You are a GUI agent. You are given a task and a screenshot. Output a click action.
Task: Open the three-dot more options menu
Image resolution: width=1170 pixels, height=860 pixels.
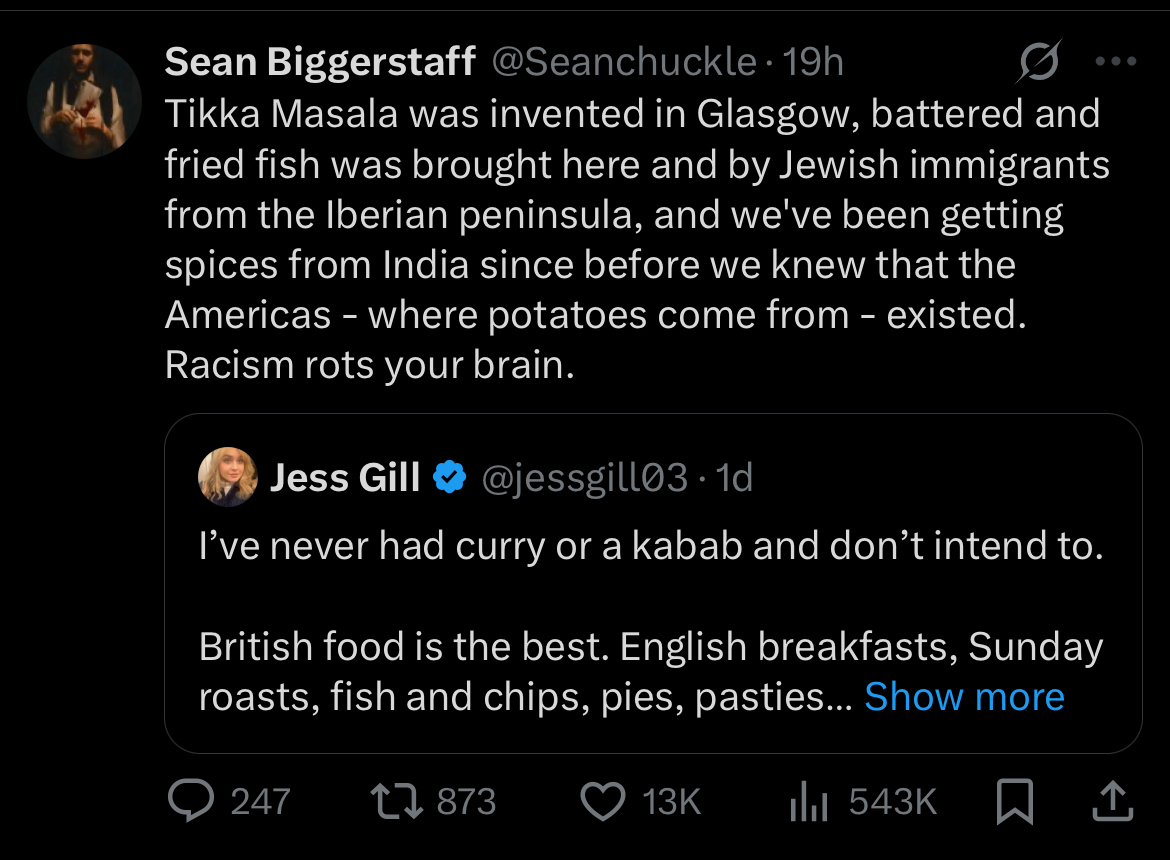[1116, 62]
